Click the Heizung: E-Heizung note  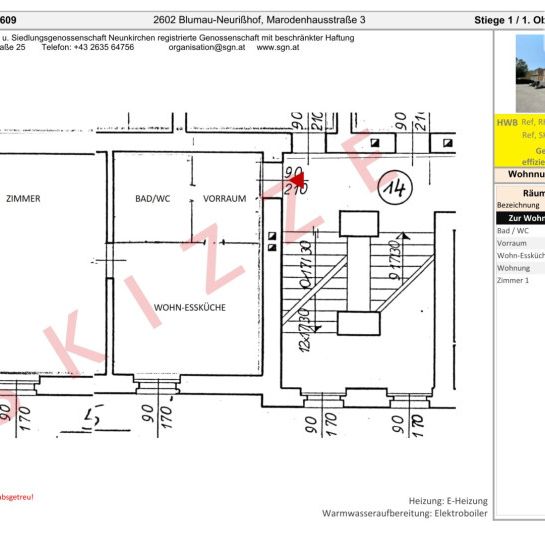[448, 501]
